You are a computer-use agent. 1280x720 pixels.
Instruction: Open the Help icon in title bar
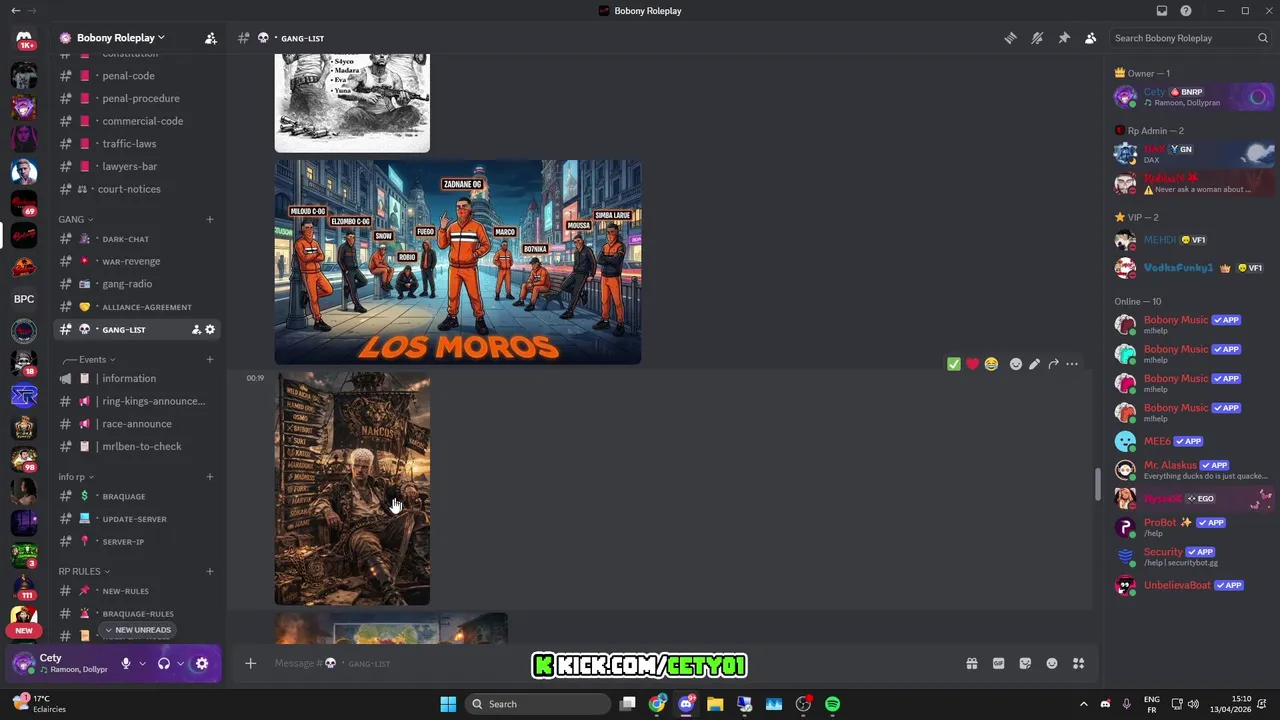1186,11
